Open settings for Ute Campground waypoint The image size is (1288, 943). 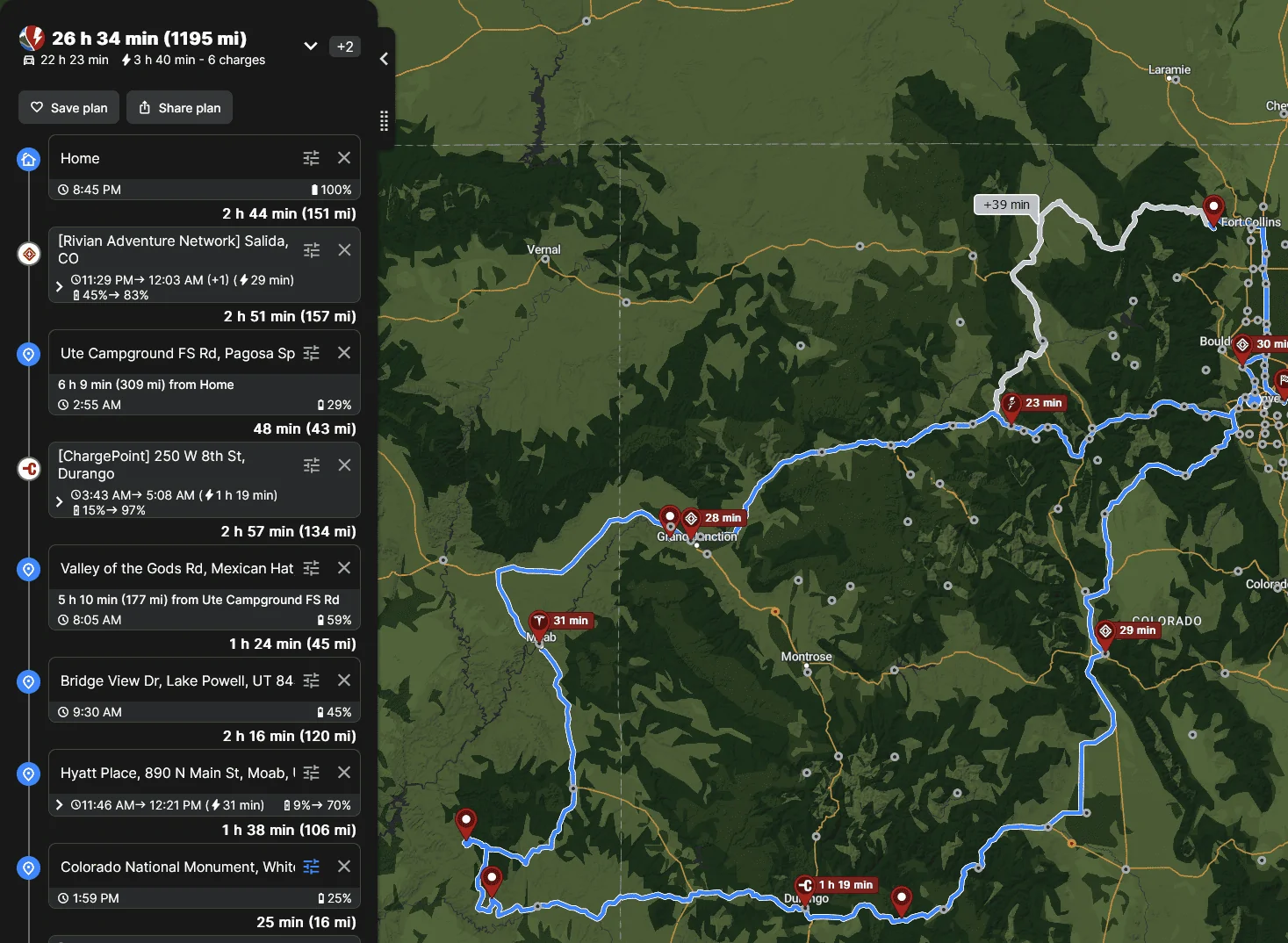[x=312, y=353]
